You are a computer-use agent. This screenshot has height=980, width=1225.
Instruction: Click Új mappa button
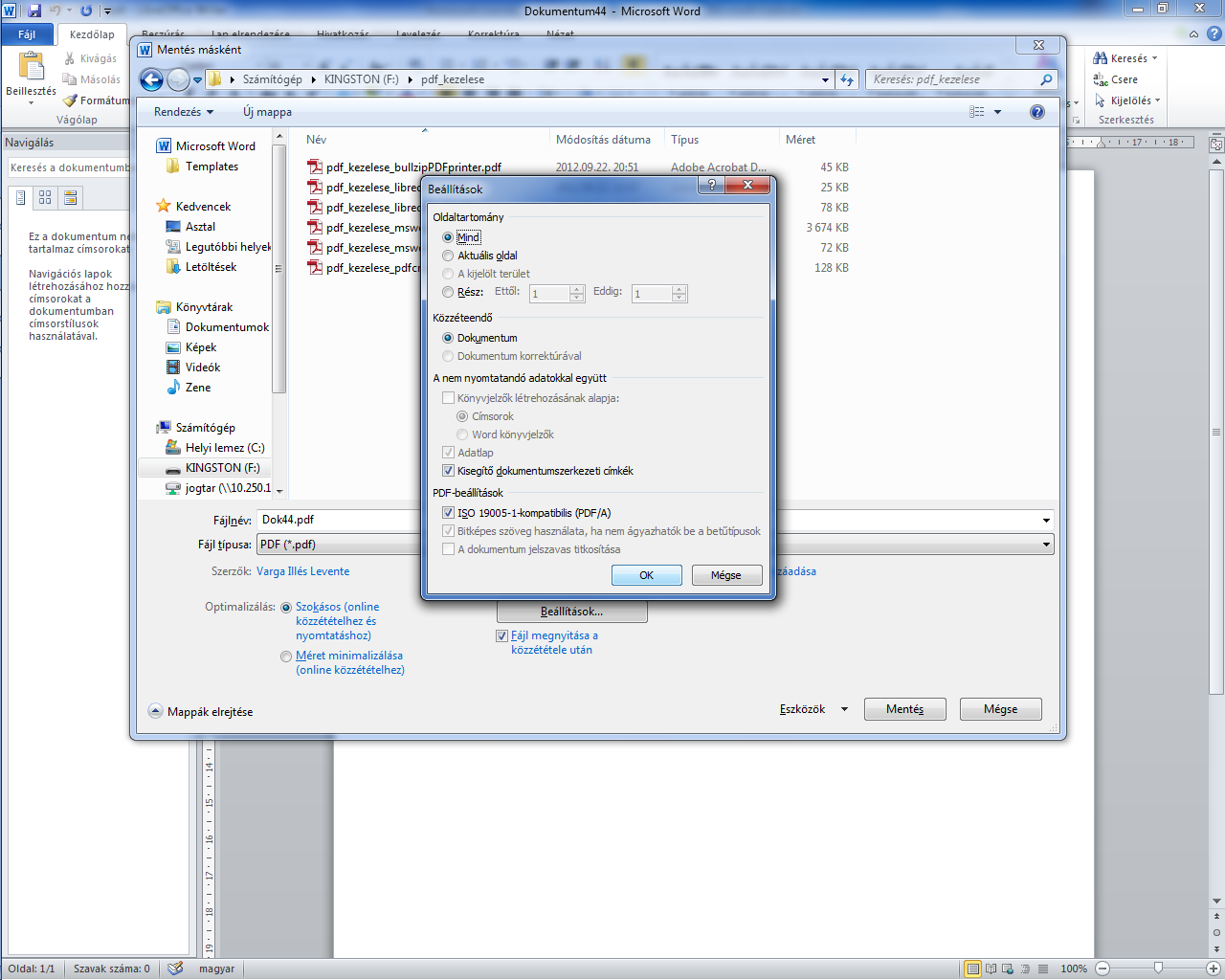pos(267,112)
